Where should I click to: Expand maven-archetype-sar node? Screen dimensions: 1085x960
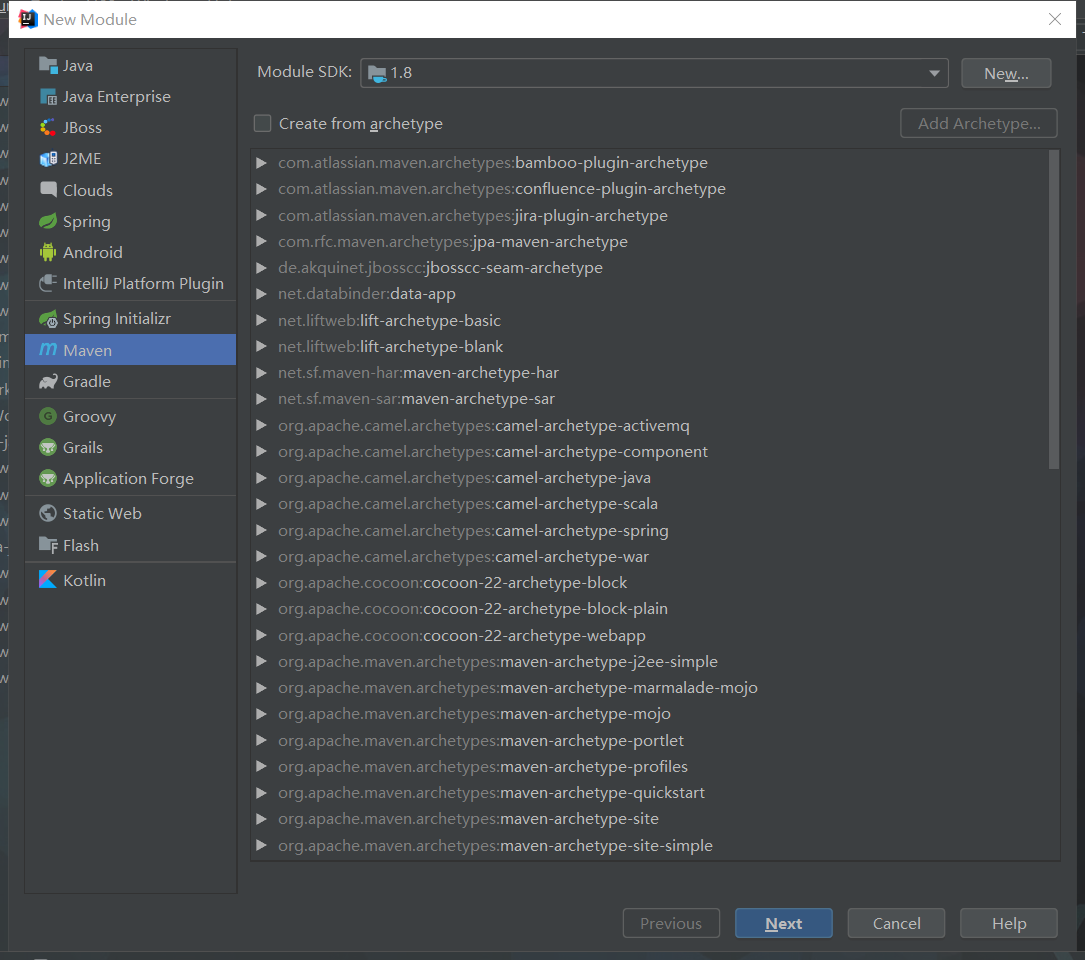tap(262, 399)
